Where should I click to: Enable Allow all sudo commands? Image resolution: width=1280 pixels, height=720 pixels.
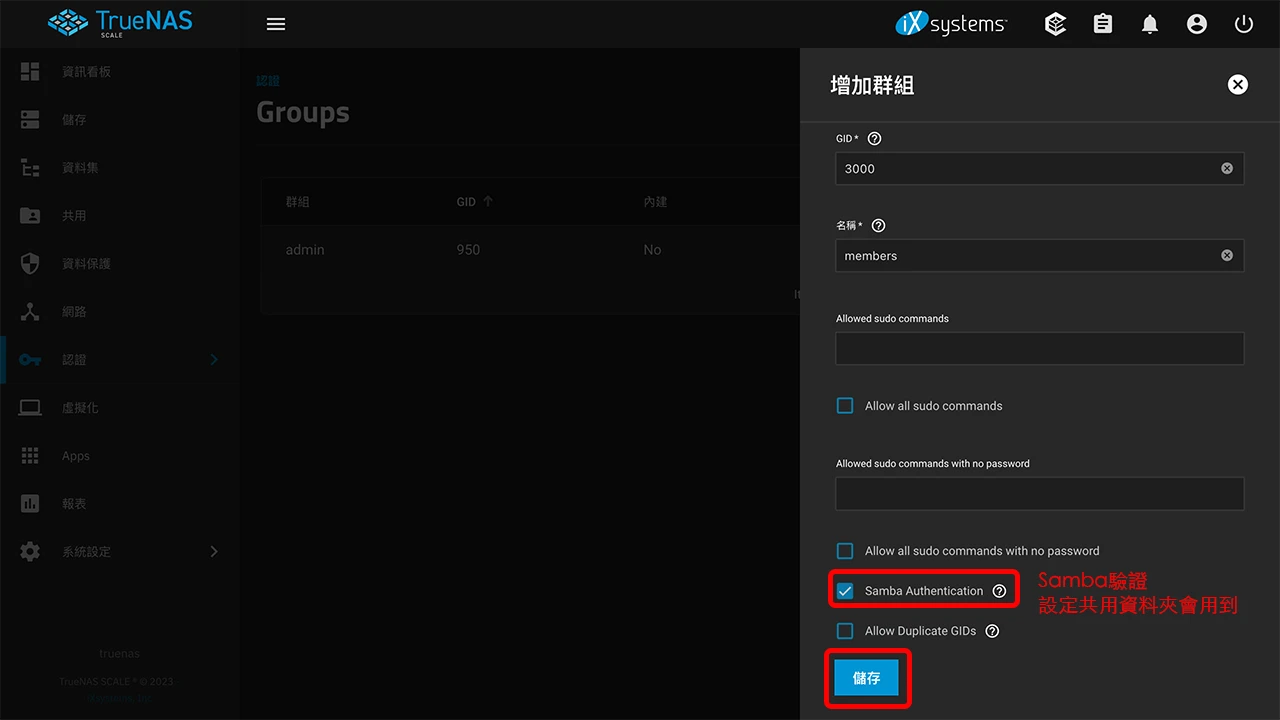tap(844, 406)
